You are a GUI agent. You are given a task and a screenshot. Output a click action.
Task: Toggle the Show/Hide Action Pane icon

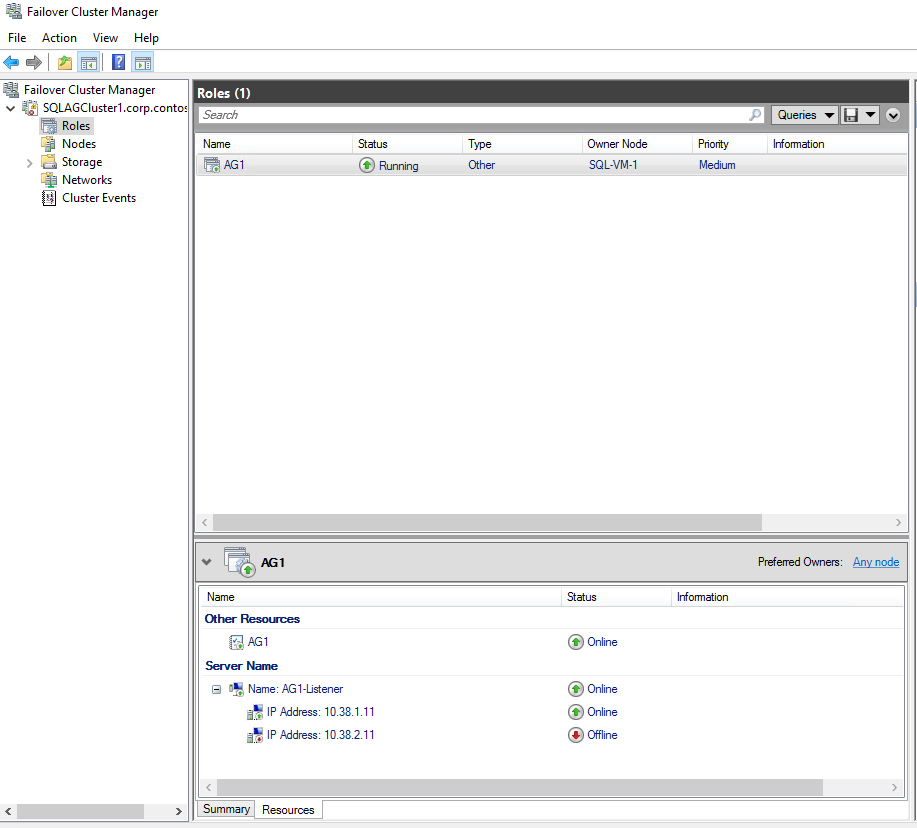click(143, 63)
